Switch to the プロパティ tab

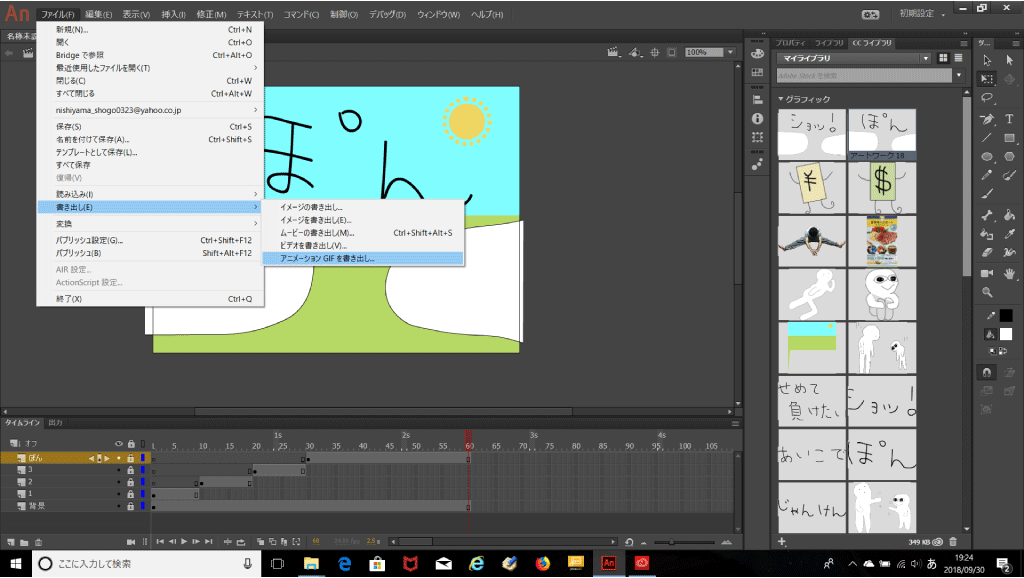pos(791,43)
